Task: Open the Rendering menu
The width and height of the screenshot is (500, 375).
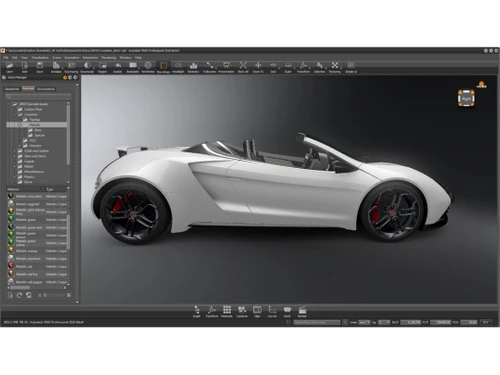Action: 109,58
